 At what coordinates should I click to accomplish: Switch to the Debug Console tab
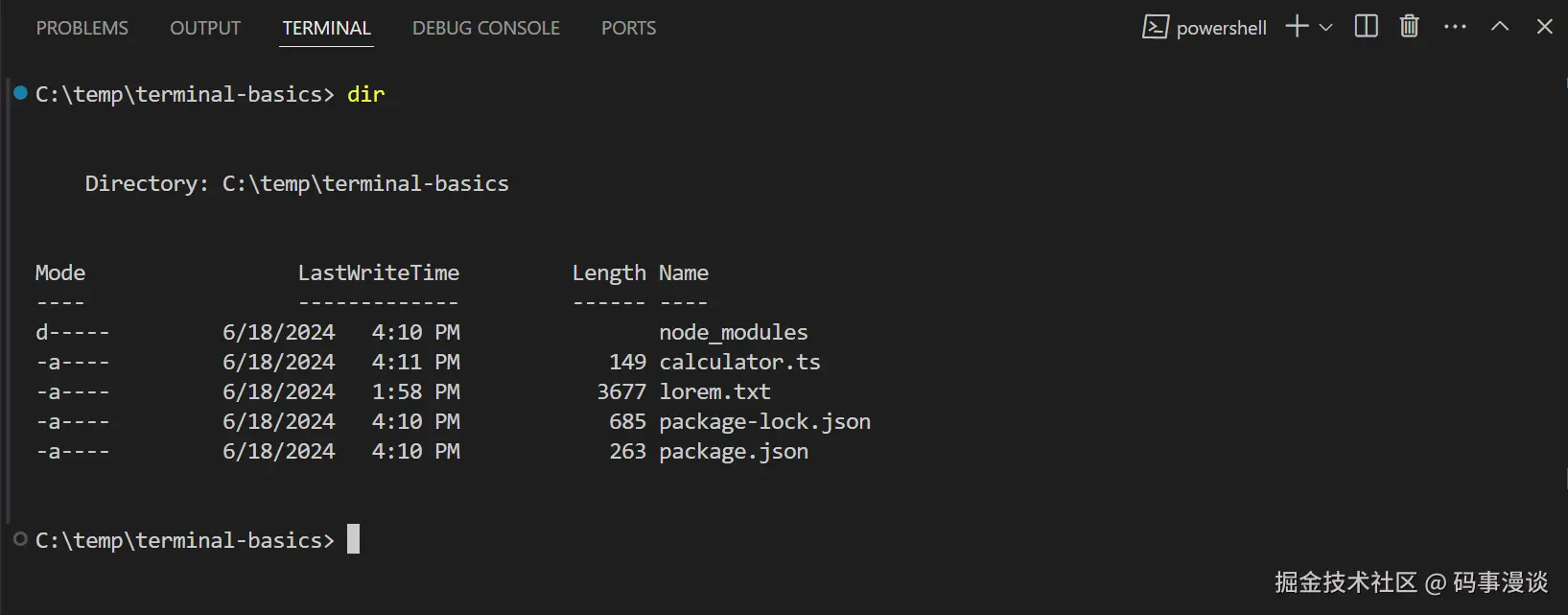pos(486,28)
